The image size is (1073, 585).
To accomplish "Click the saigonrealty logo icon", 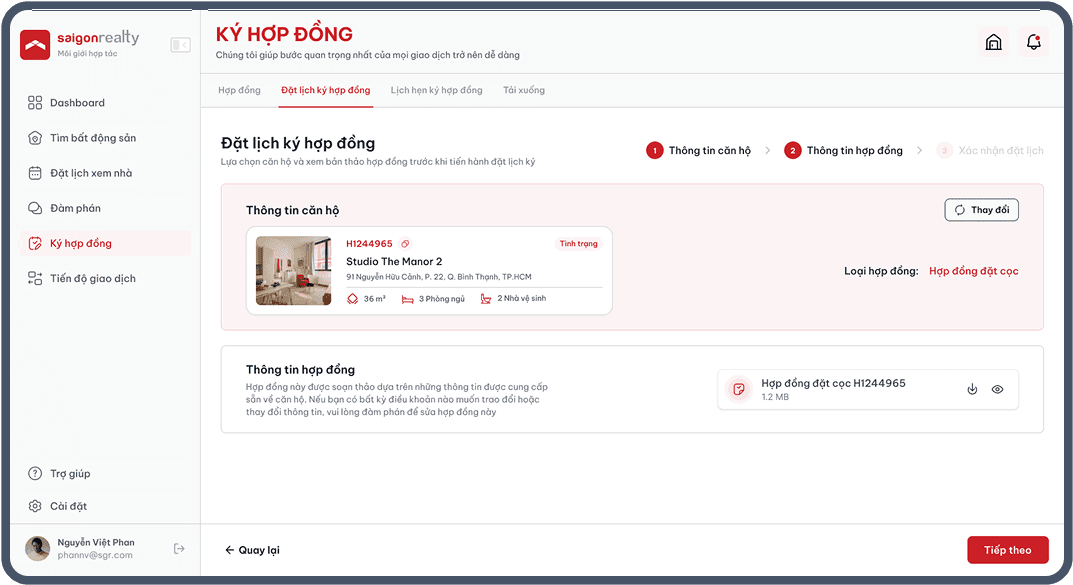I will (x=35, y=45).
